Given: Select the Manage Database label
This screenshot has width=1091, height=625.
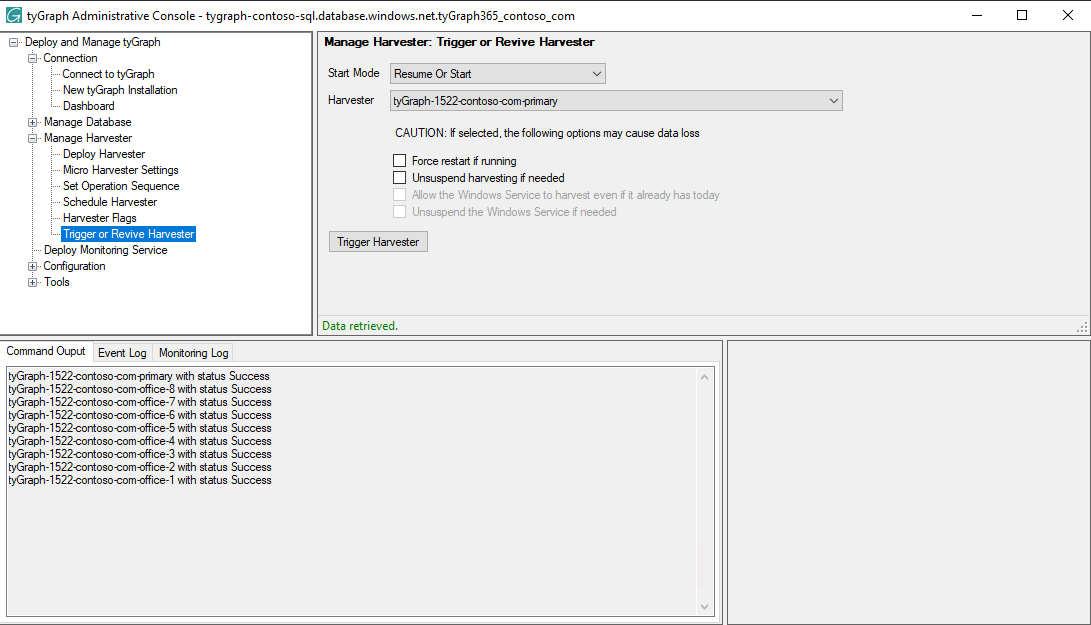Looking at the screenshot, I should click(x=88, y=122).
